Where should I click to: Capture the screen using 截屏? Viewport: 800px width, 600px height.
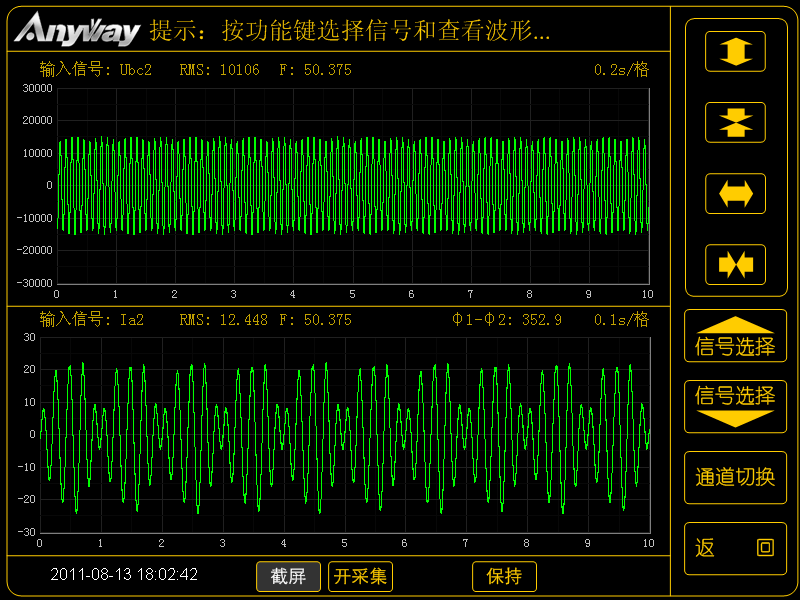(x=288, y=576)
